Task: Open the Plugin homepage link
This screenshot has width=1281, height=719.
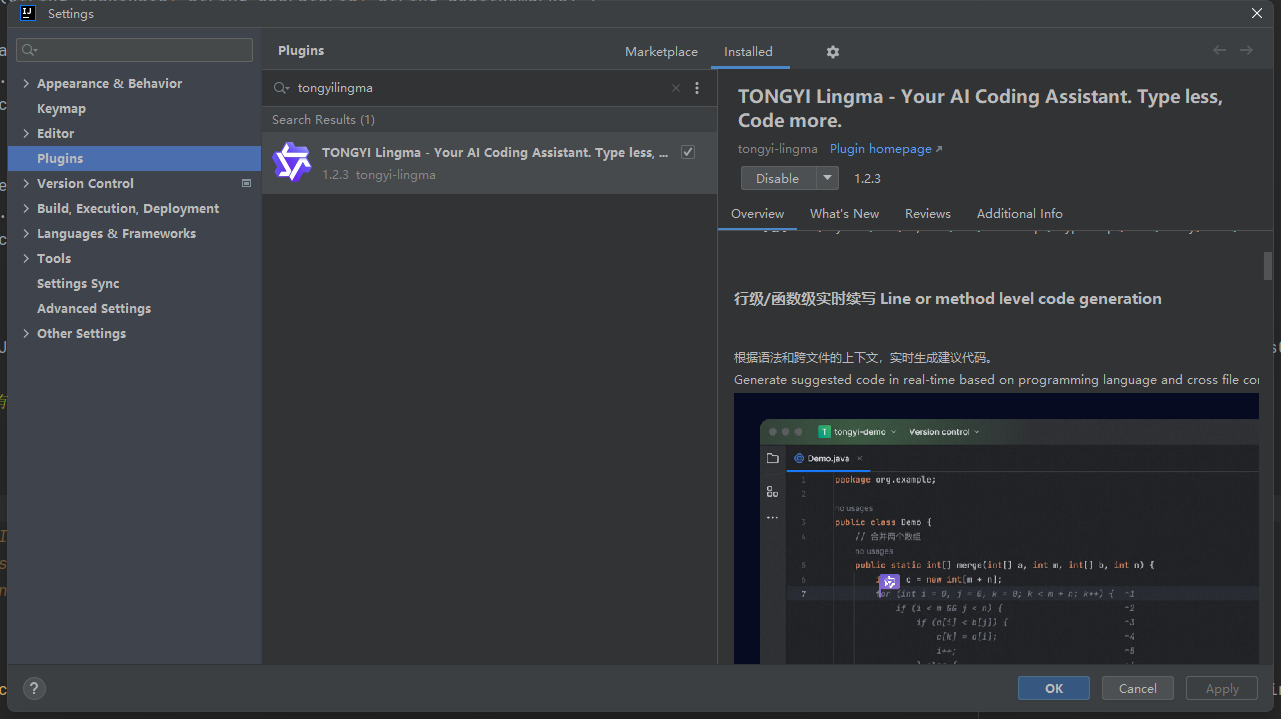Action: point(886,149)
